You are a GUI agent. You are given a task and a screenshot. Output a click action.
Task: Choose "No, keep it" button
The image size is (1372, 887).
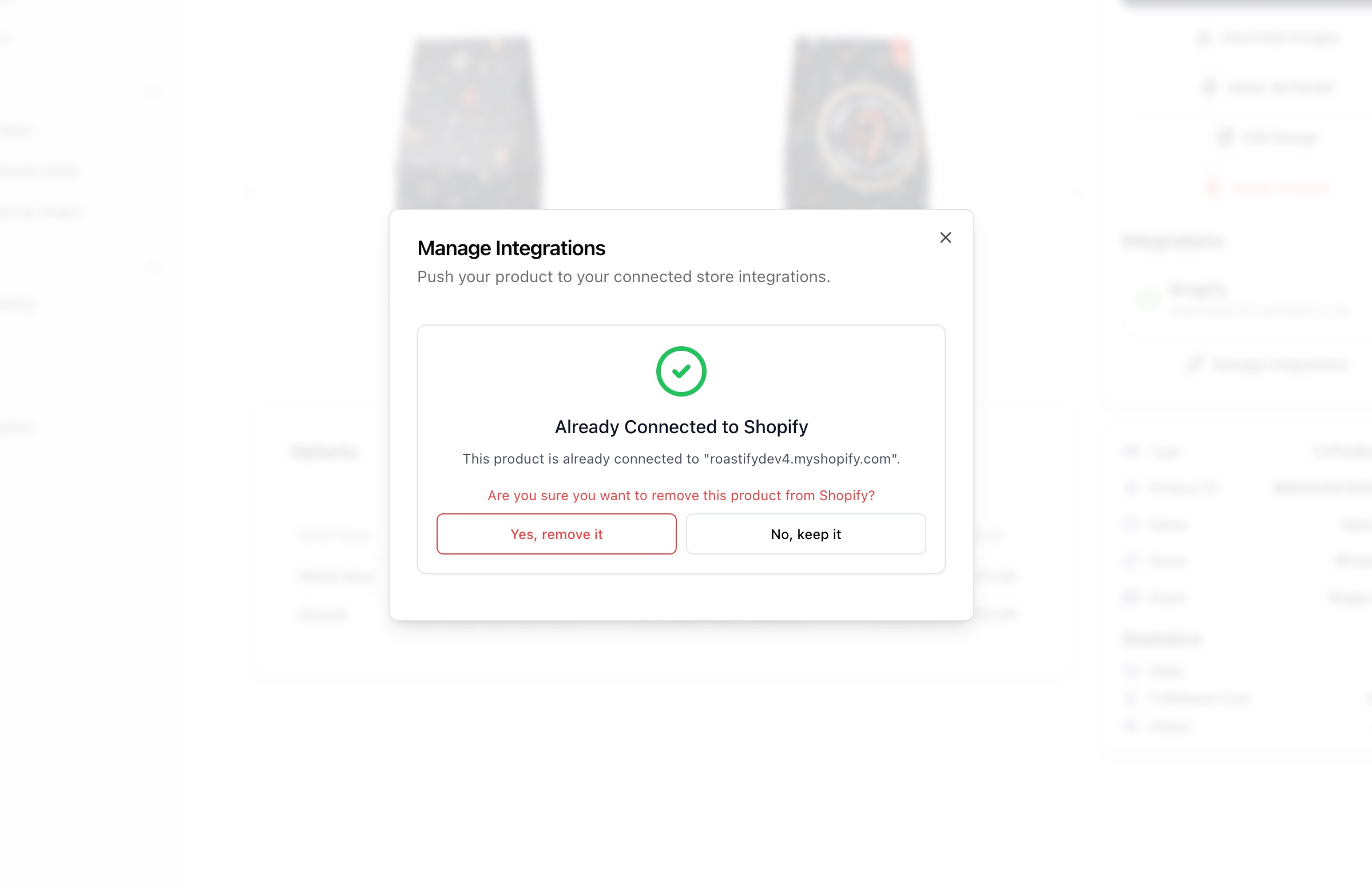806,534
